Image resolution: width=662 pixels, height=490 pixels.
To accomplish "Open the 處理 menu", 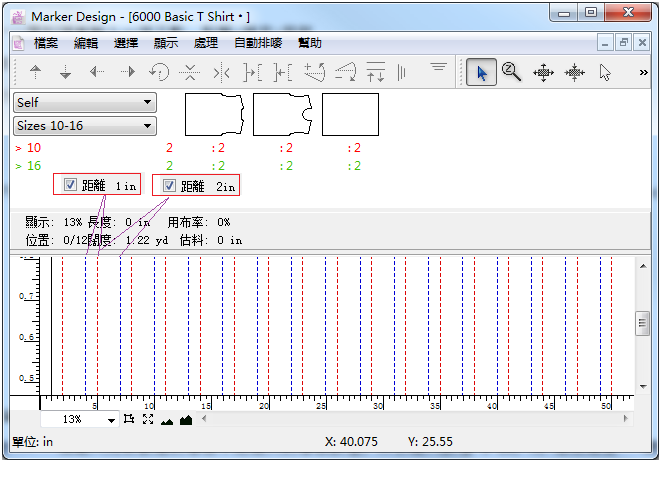I will [206, 43].
